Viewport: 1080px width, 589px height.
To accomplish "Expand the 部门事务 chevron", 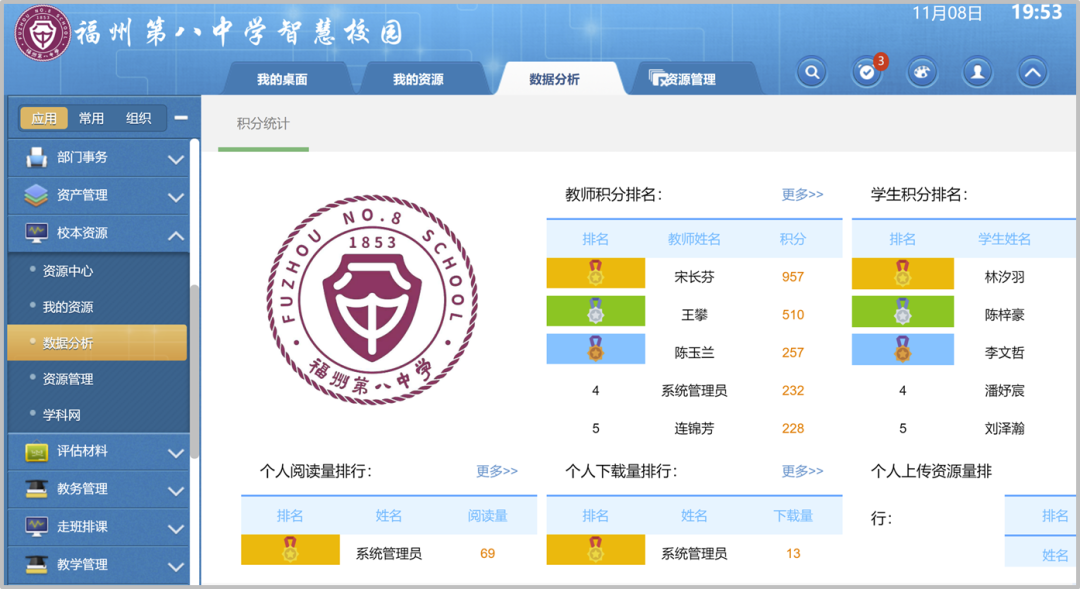I will point(176,159).
